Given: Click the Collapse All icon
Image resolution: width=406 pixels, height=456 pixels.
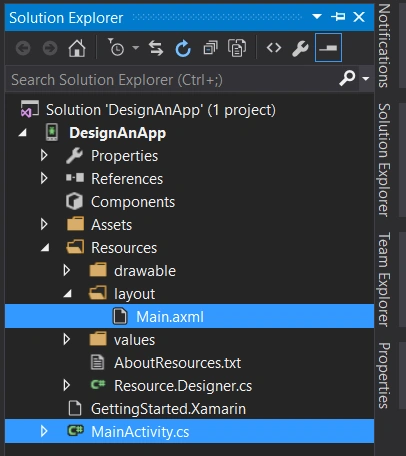Looking at the screenshot, I should 210,48.
